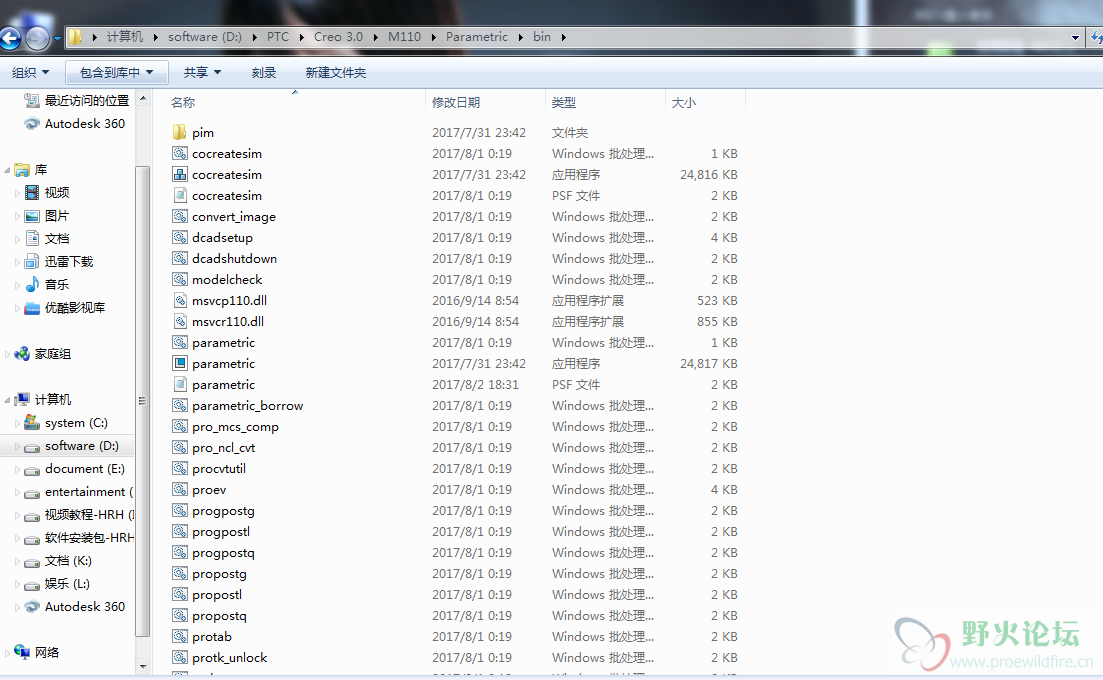Screen dimensions: 1103x680
Task: Open the Youku (优酷影视库) library icon
Action: coord(32,308)
